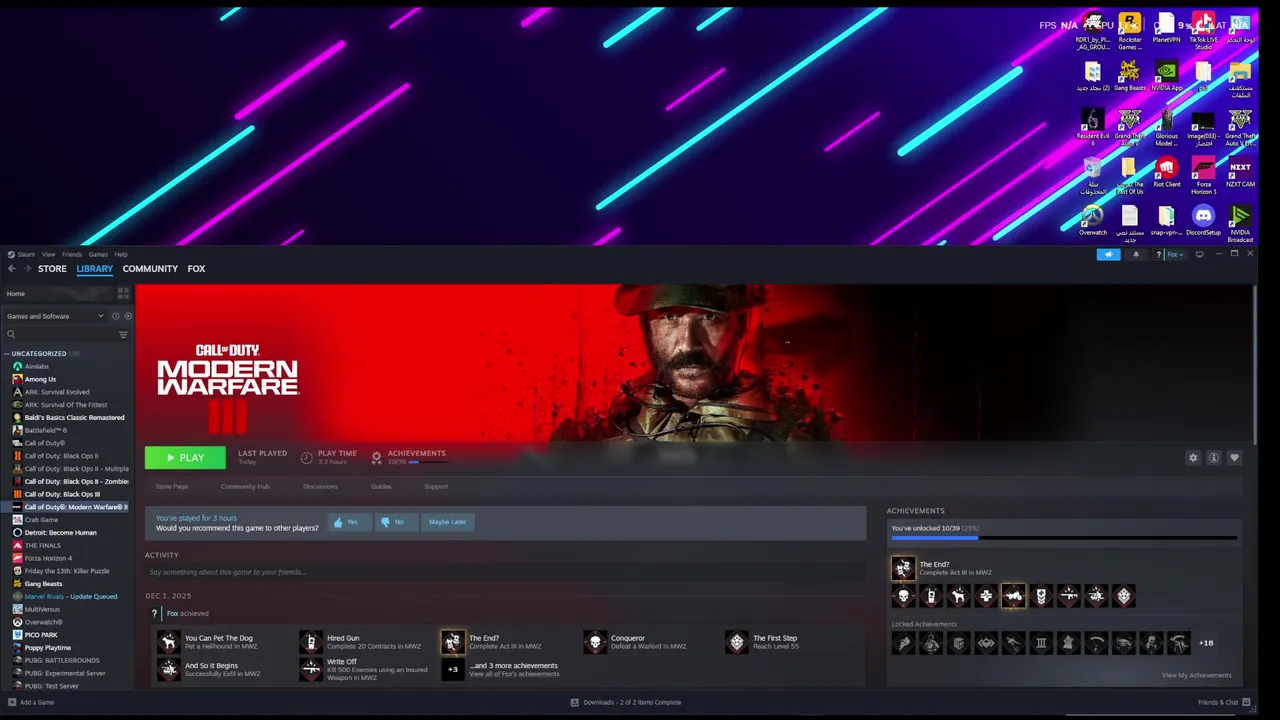Open the Help menu
Screen dimensions: 1280x720
tap(121, 255)
